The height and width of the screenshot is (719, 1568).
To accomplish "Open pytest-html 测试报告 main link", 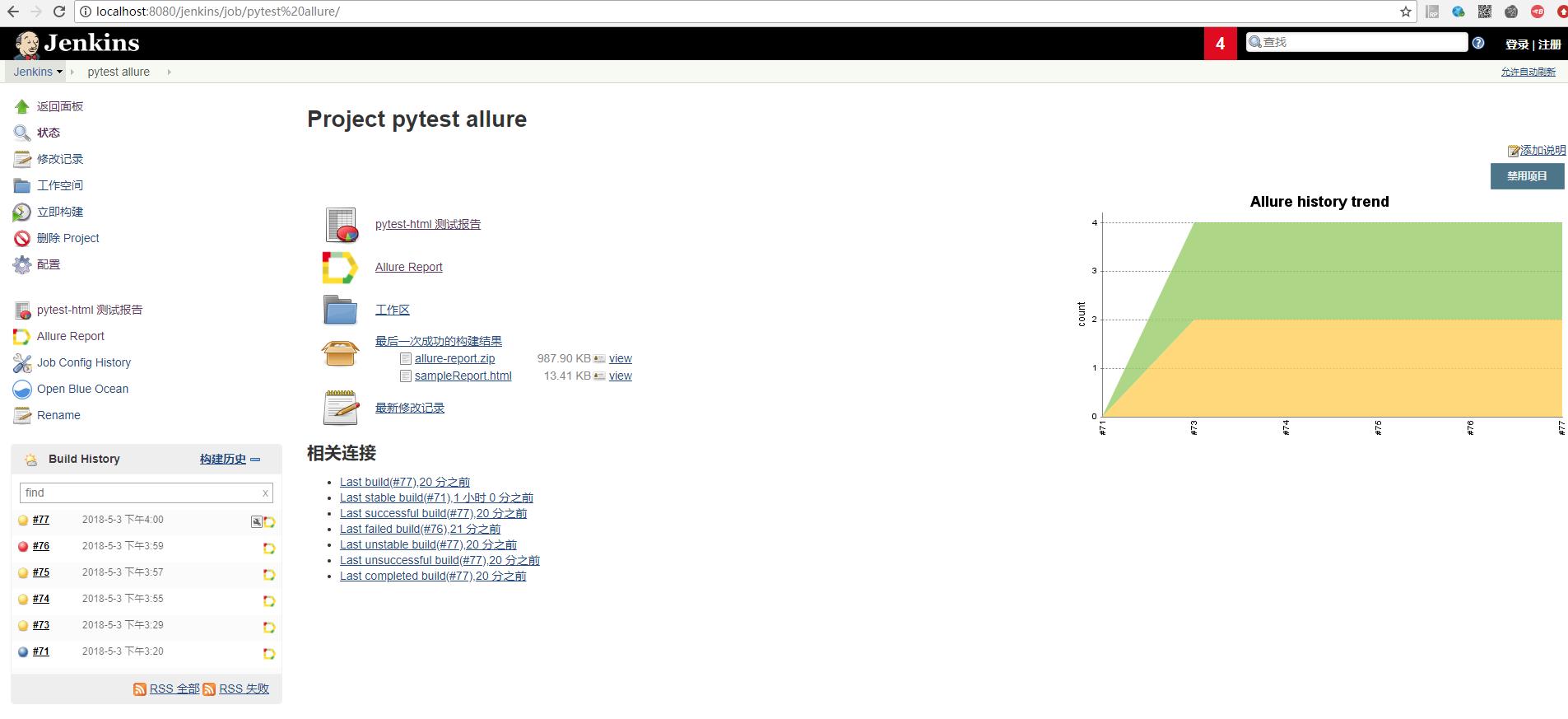I will [428, 224].
